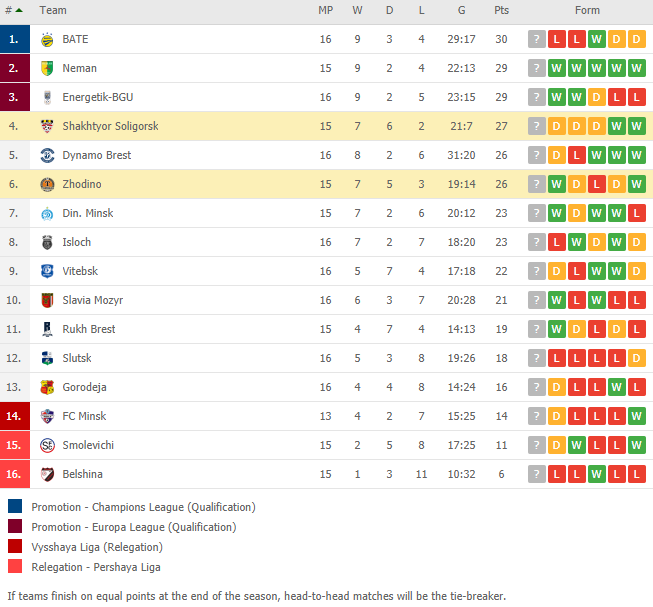
Task: Select the Zhodino team crest
Action: click(47, 184)
